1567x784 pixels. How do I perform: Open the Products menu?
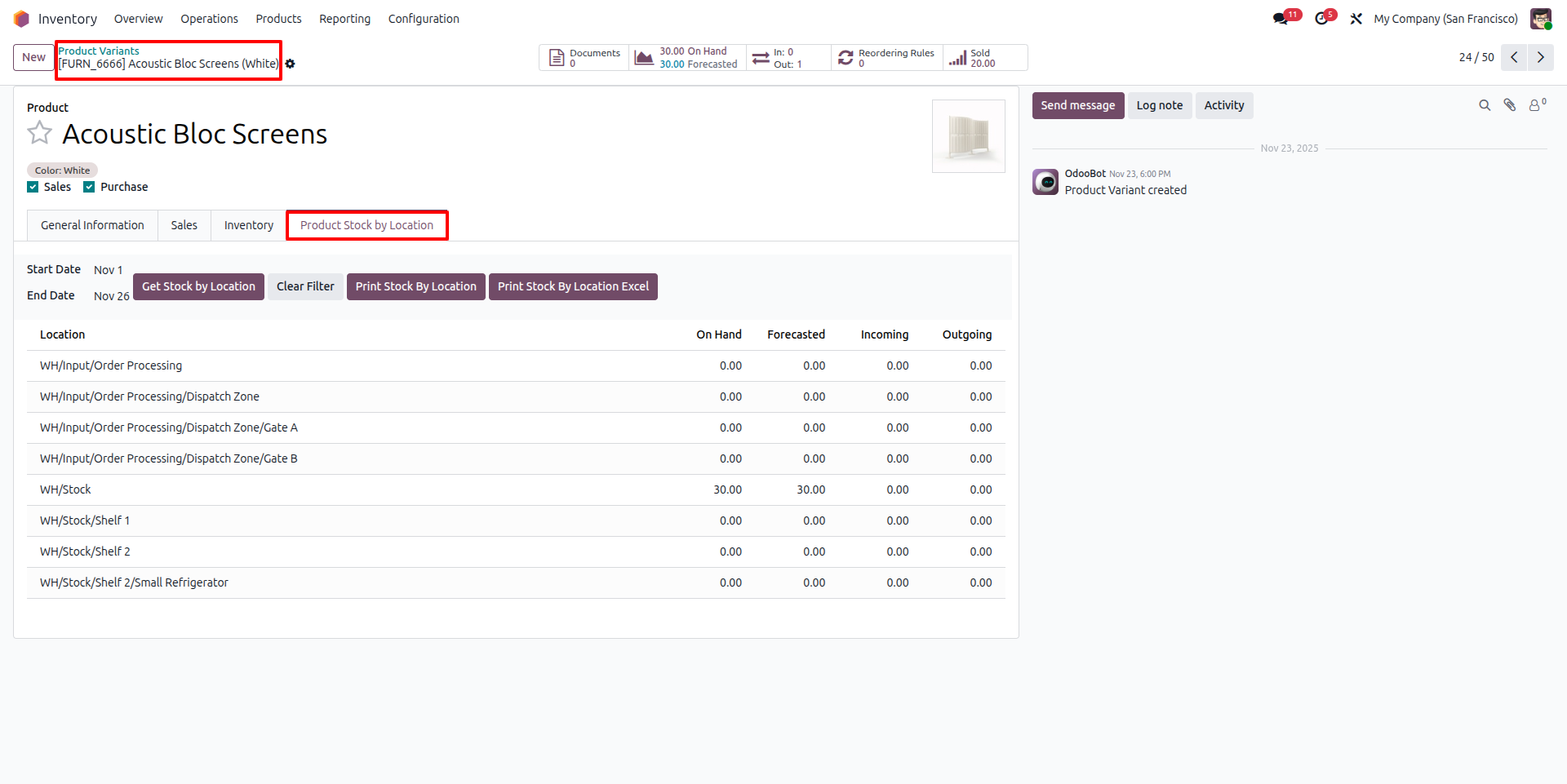coord(278,19)
